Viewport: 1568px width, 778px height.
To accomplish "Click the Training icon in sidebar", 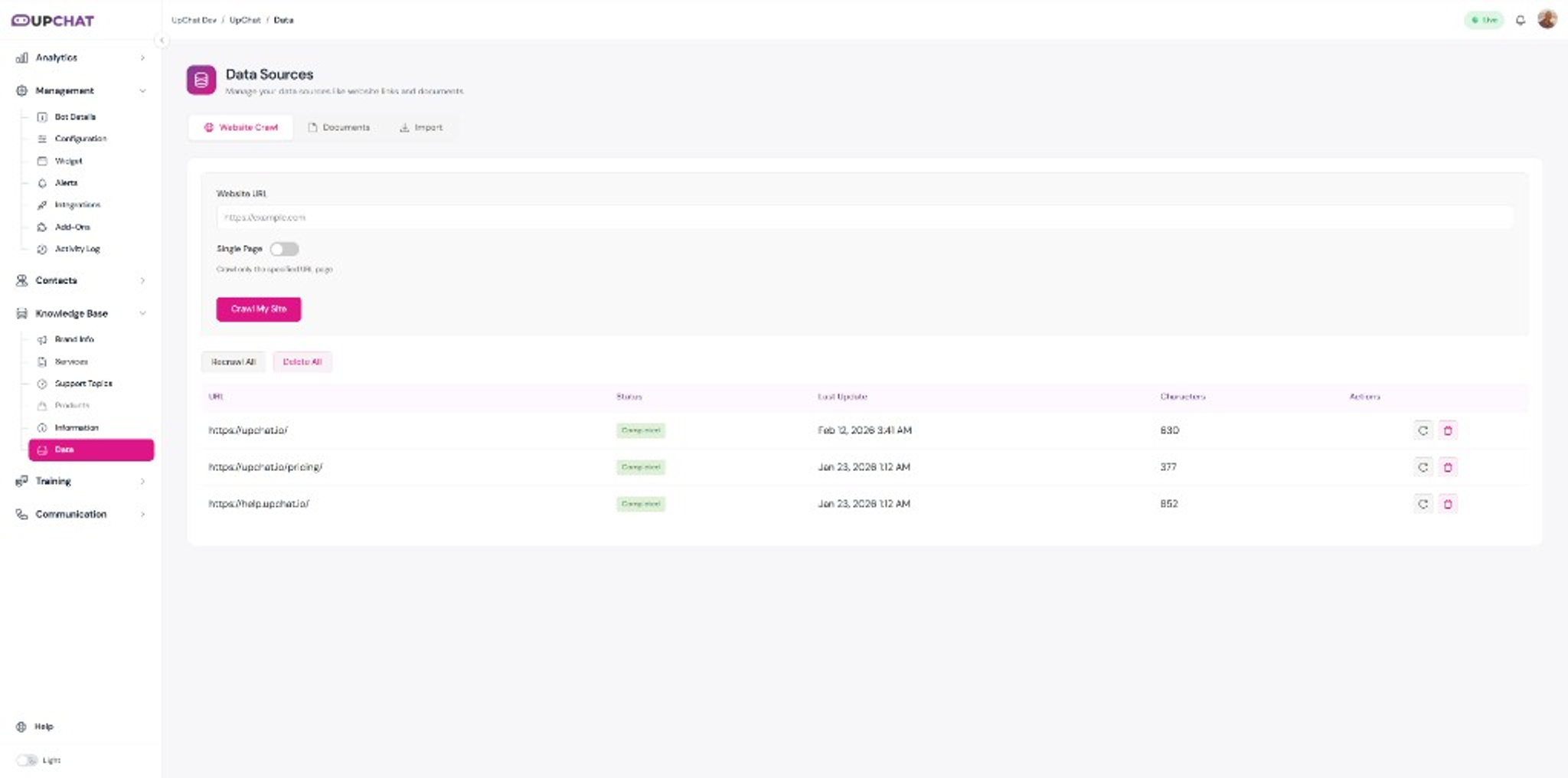I will tap(21, 481).
